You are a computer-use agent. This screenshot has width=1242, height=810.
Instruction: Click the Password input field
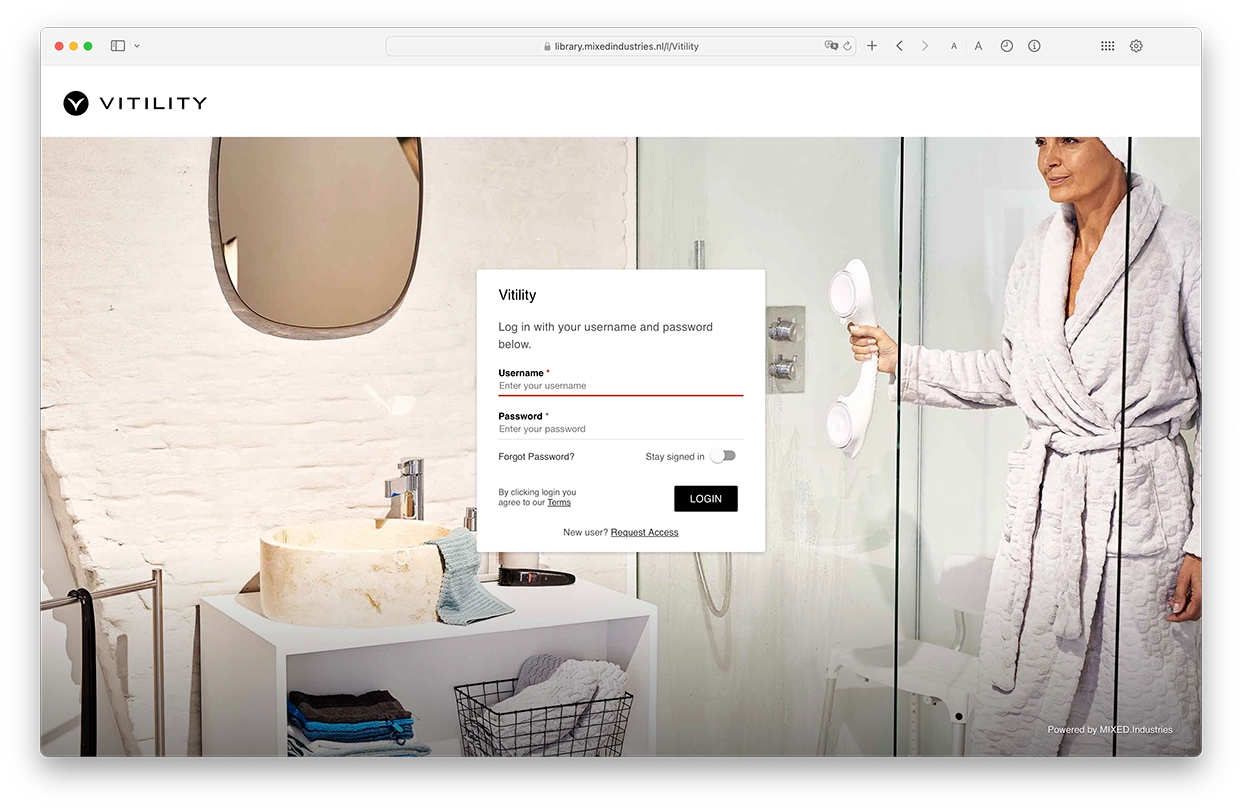click(x=620, y=429)
